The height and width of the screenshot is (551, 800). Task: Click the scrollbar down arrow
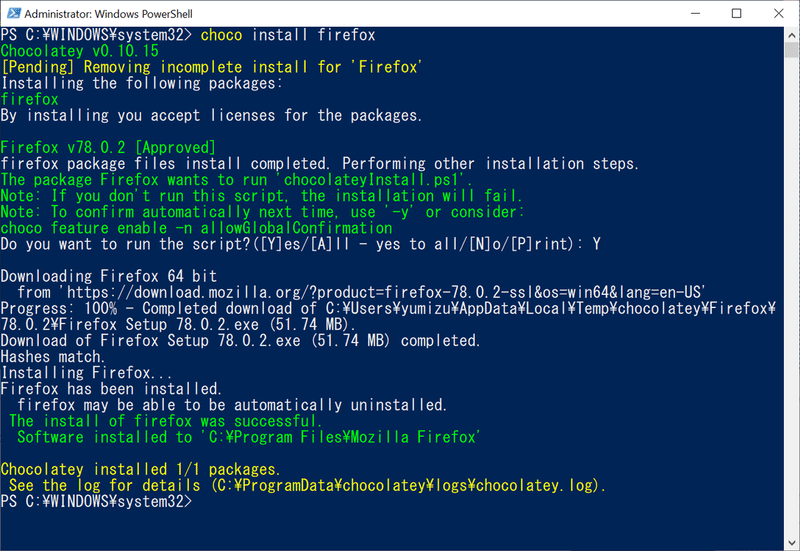point(791,543)
